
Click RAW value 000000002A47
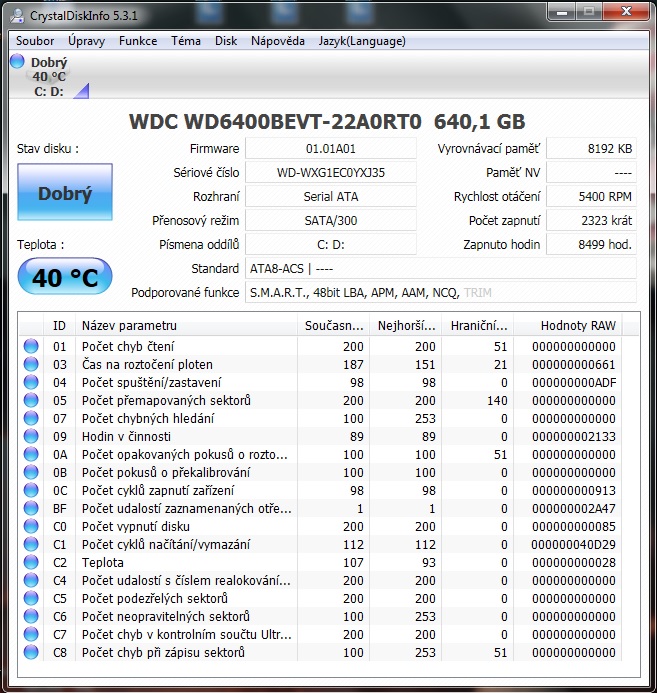click(573, 509)
